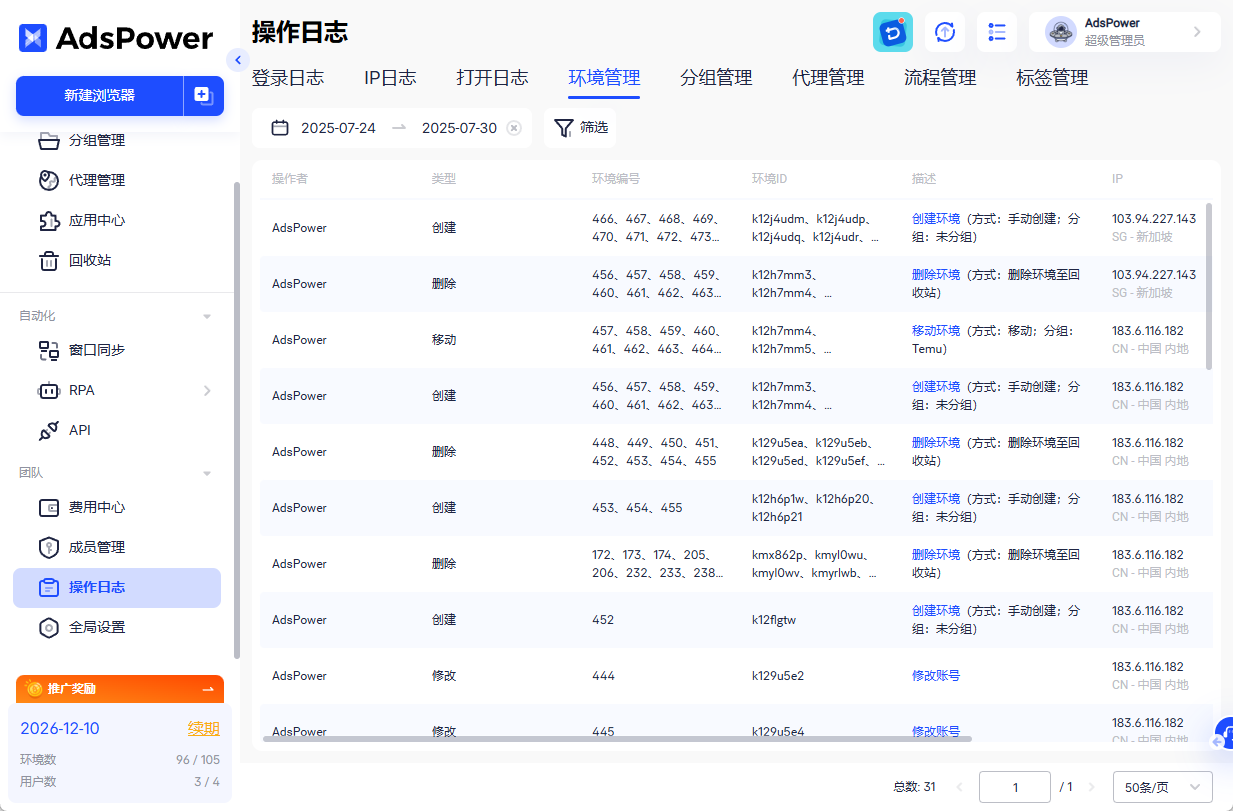Open 窗口同步 sidebar icon
Viewport: 1233px width, 811px height.
coord(49,350)
